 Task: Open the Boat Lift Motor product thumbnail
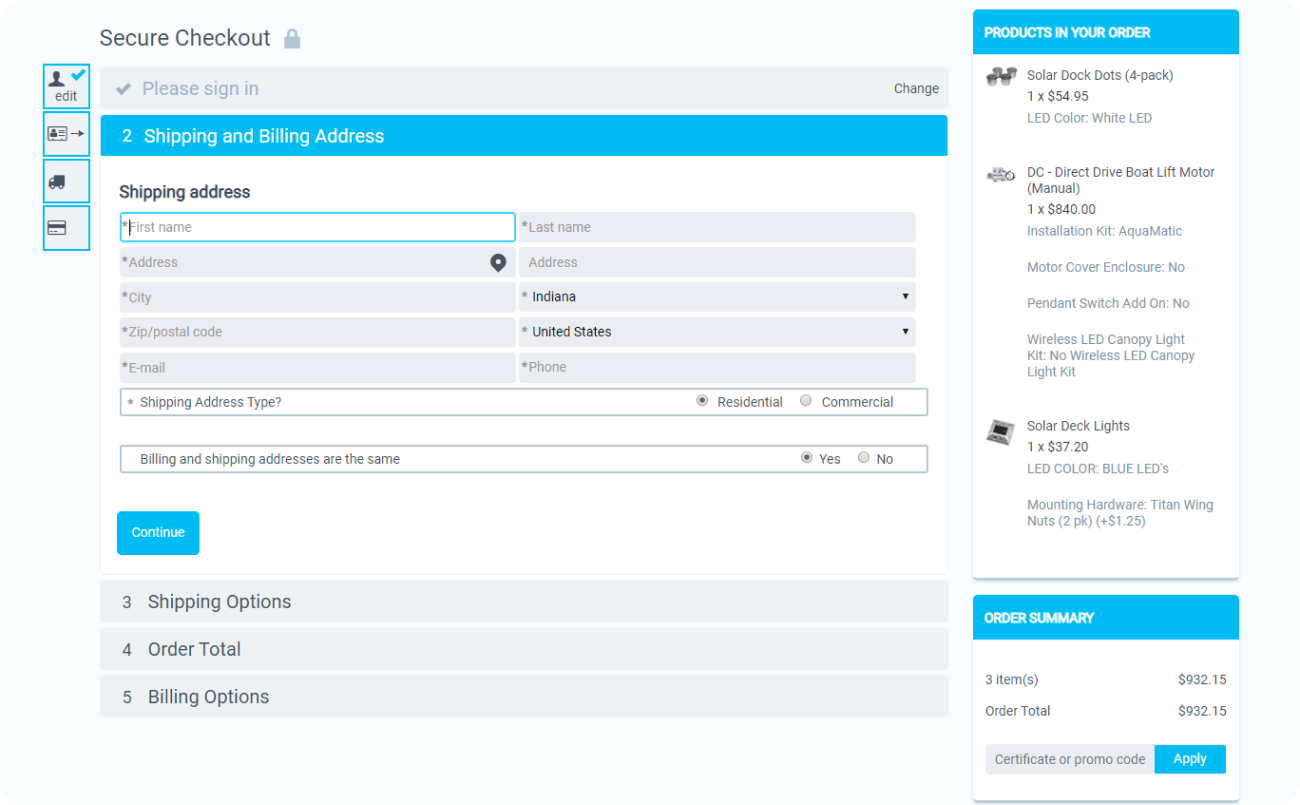tap(1001, 174)
